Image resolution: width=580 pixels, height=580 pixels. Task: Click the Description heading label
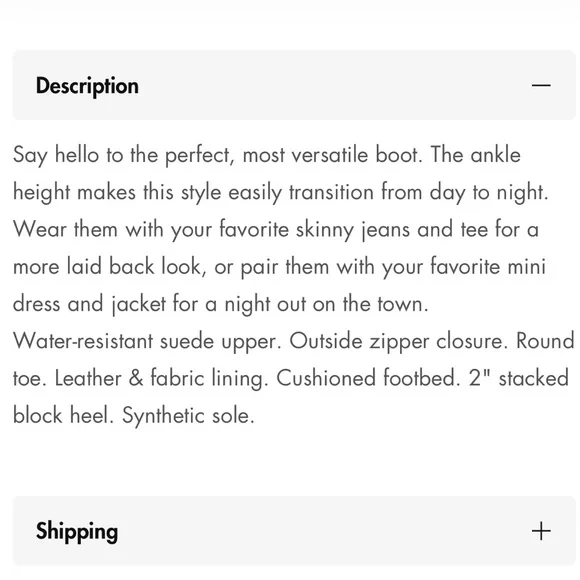(87, 86)
